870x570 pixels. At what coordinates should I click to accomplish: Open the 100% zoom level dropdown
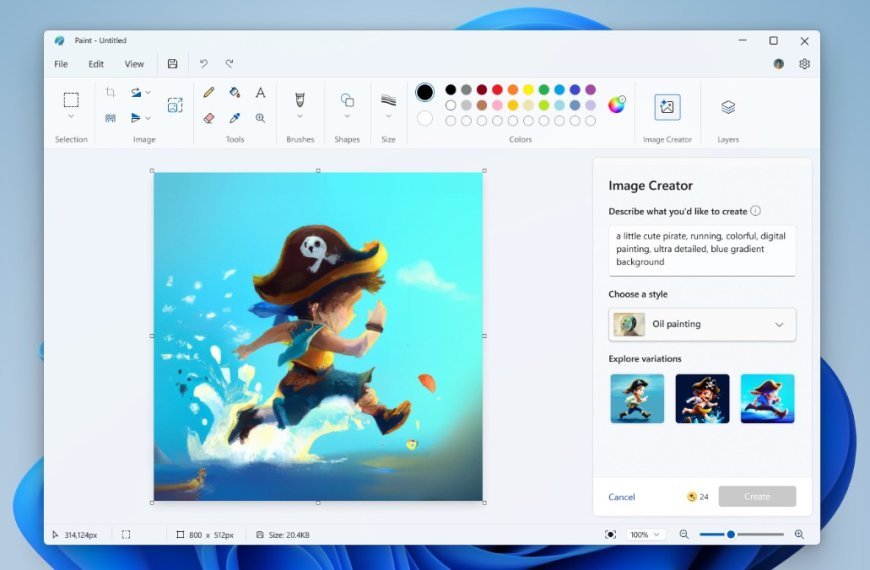pos(645,535)
